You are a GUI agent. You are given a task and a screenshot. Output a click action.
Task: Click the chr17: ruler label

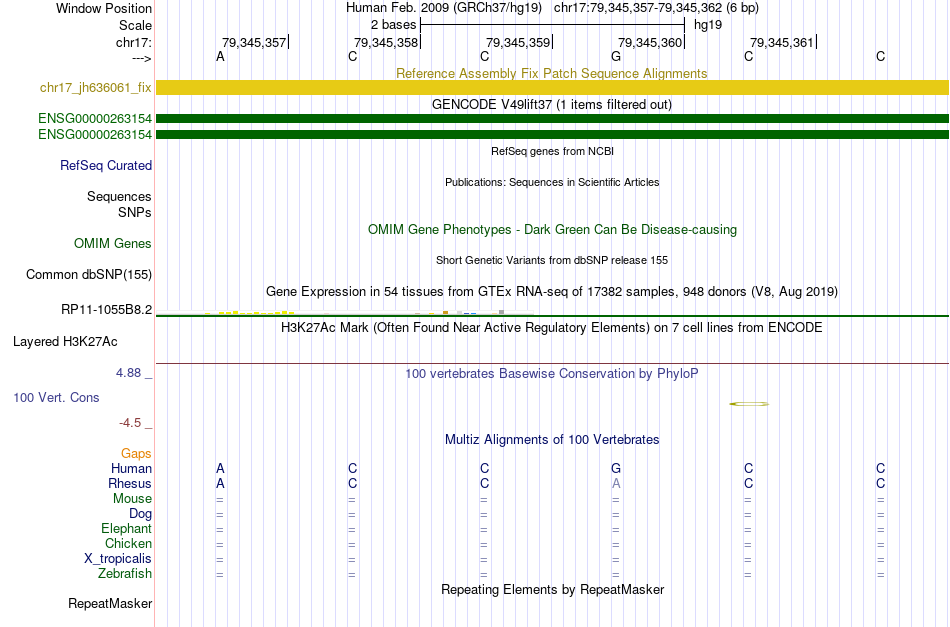pos(134,42)
